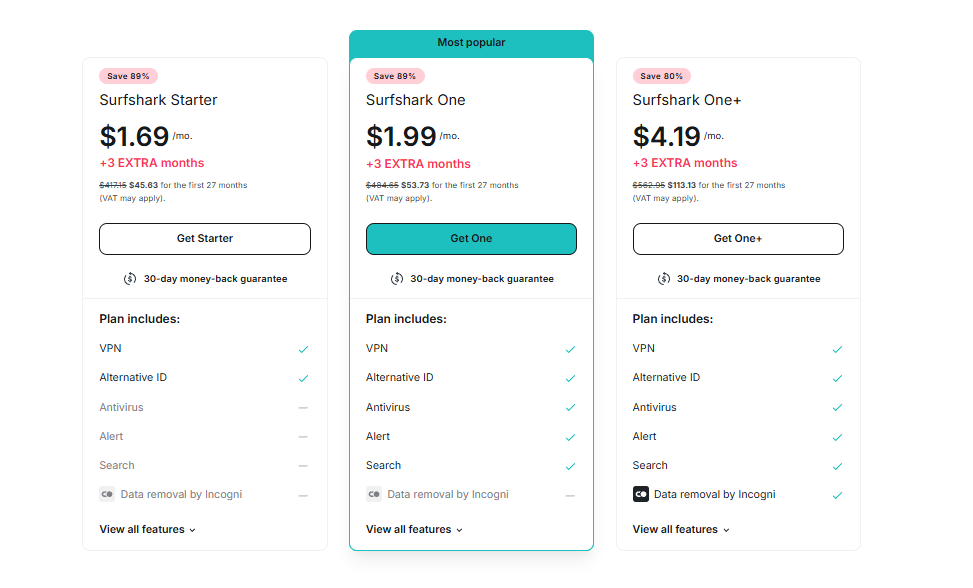Click the Incogni icon in the One plan
The width and height of the screenshot is (973, 588).
[374, 494]
